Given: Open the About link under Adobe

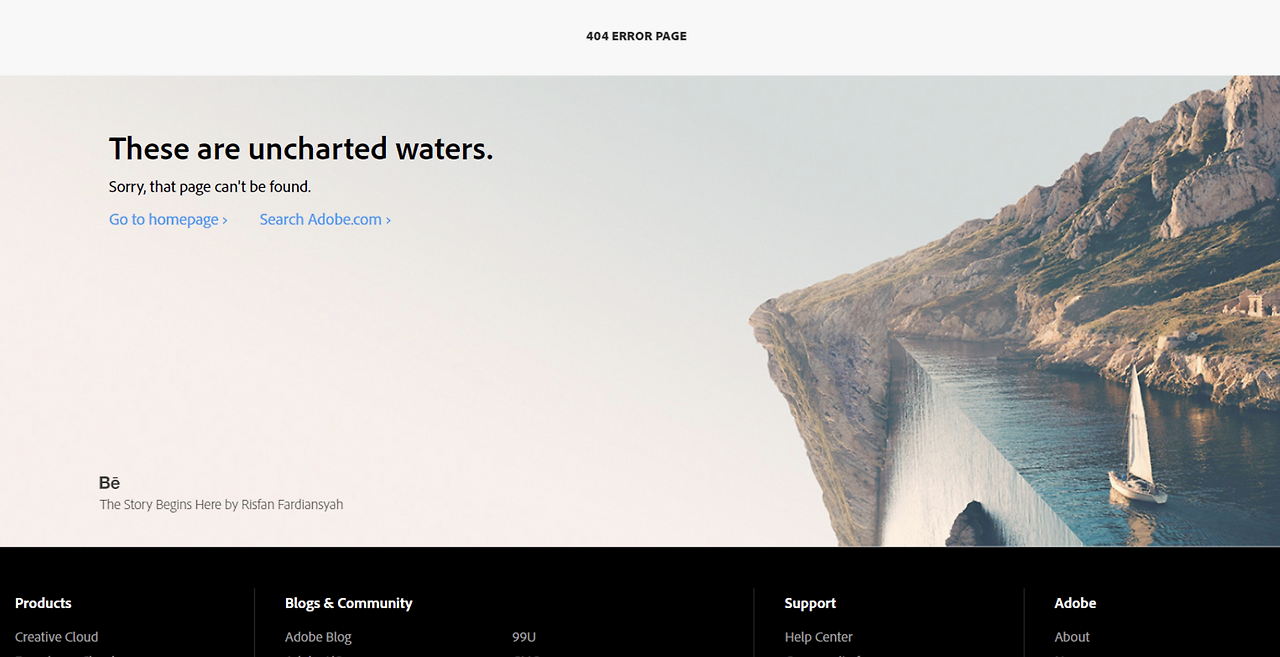Looking at the screenshot, I should click(1072, 637).
